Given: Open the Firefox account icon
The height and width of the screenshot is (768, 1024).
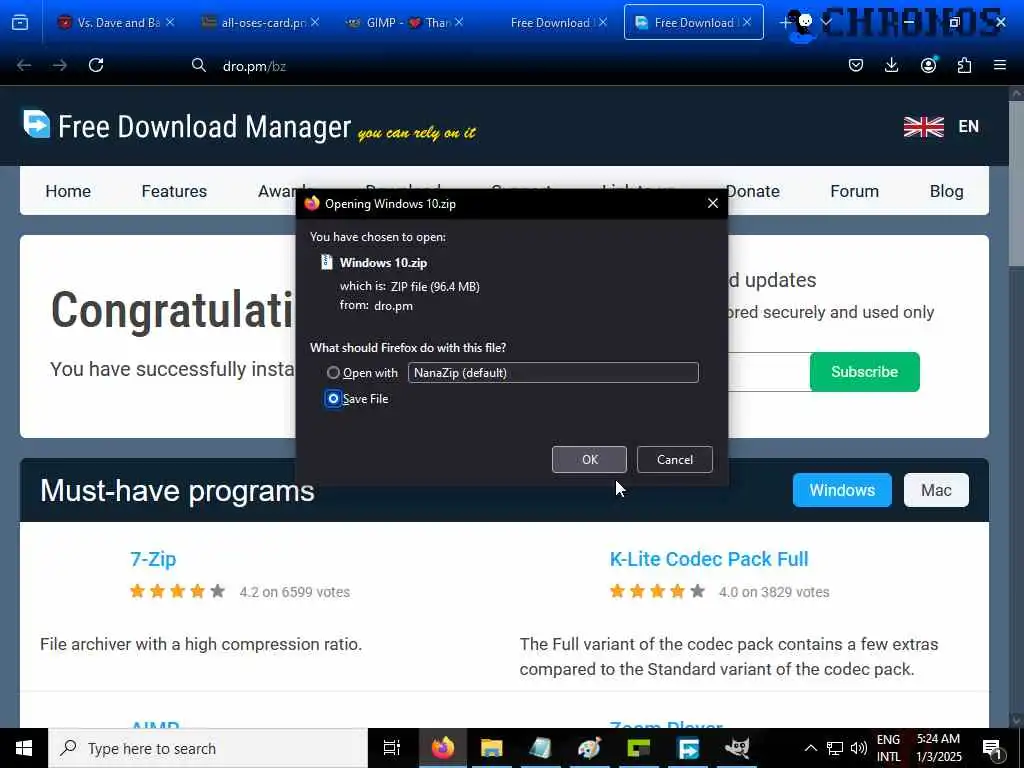Looking at the screenshot, I should tap(928, 65).
